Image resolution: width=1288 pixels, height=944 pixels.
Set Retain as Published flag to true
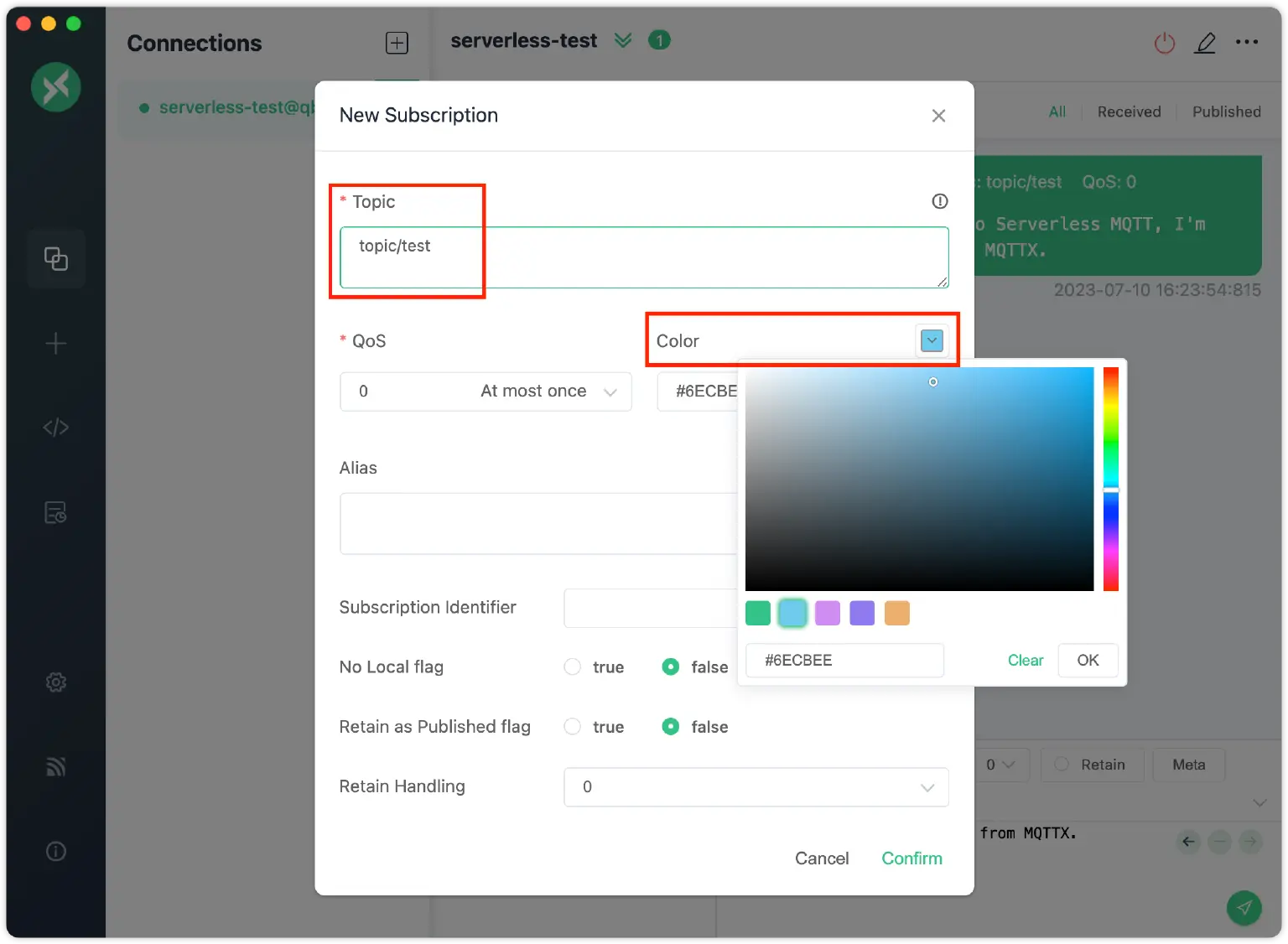click(573, 727)
